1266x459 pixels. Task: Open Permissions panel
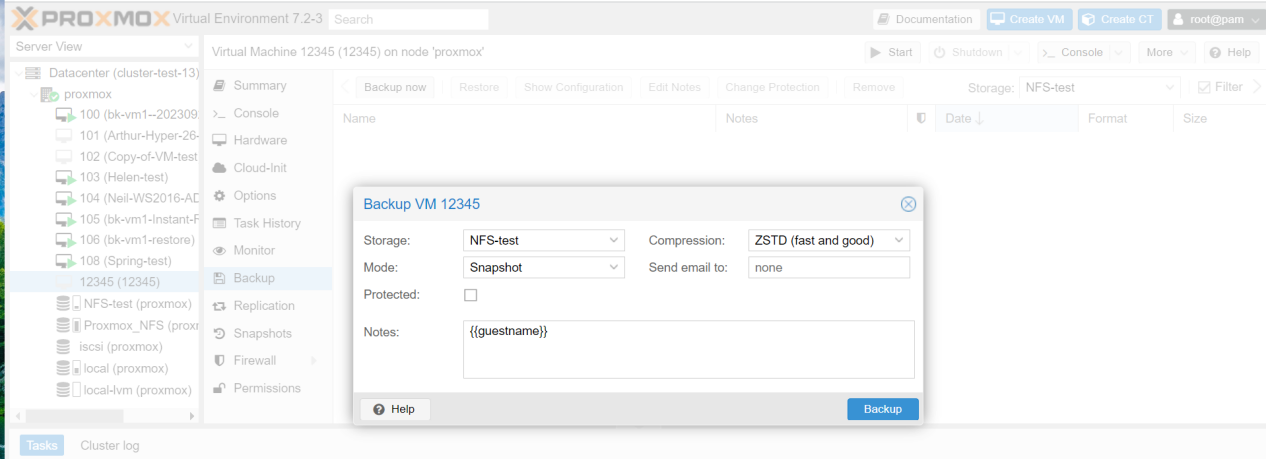[x=267, y=388]
